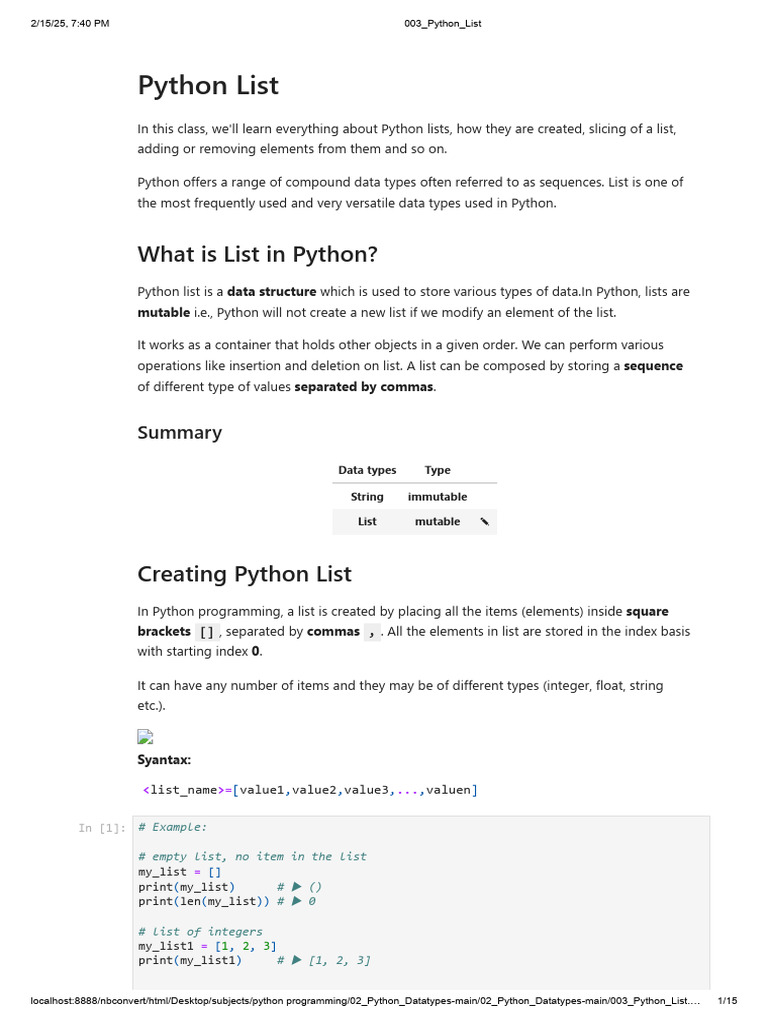Click the my_list1 = [1, 2, 3] code line
Screen dimensions: 768x1024
(207, 946)
